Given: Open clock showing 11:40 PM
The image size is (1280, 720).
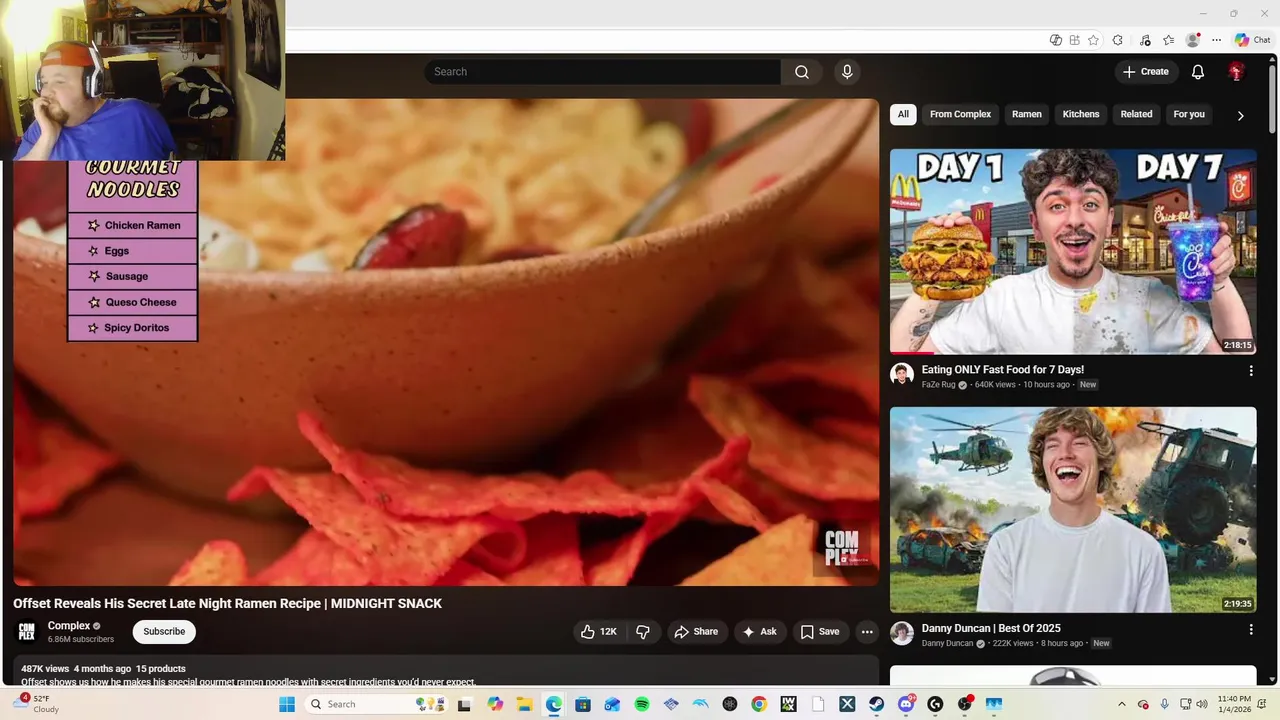Looking at the screenshot, I should click(x=1235, y=704).
